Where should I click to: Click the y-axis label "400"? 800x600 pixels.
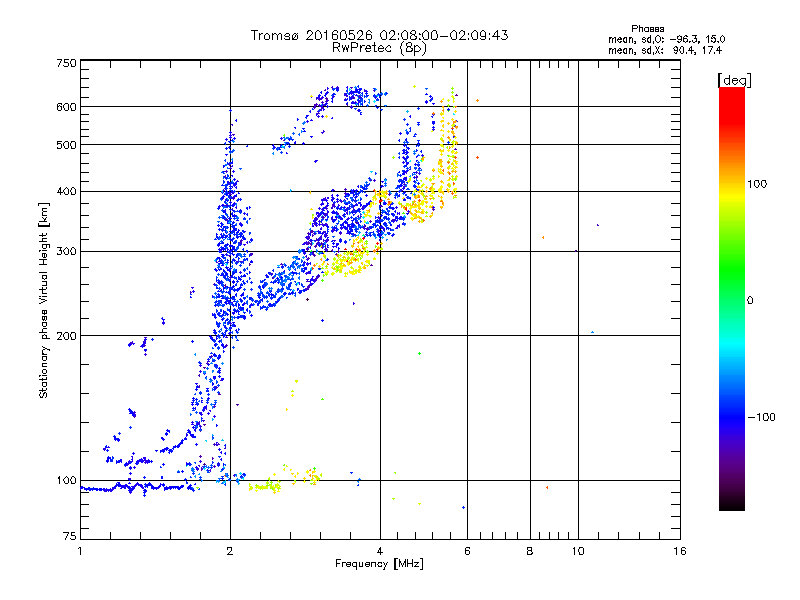tap(66, 192)
